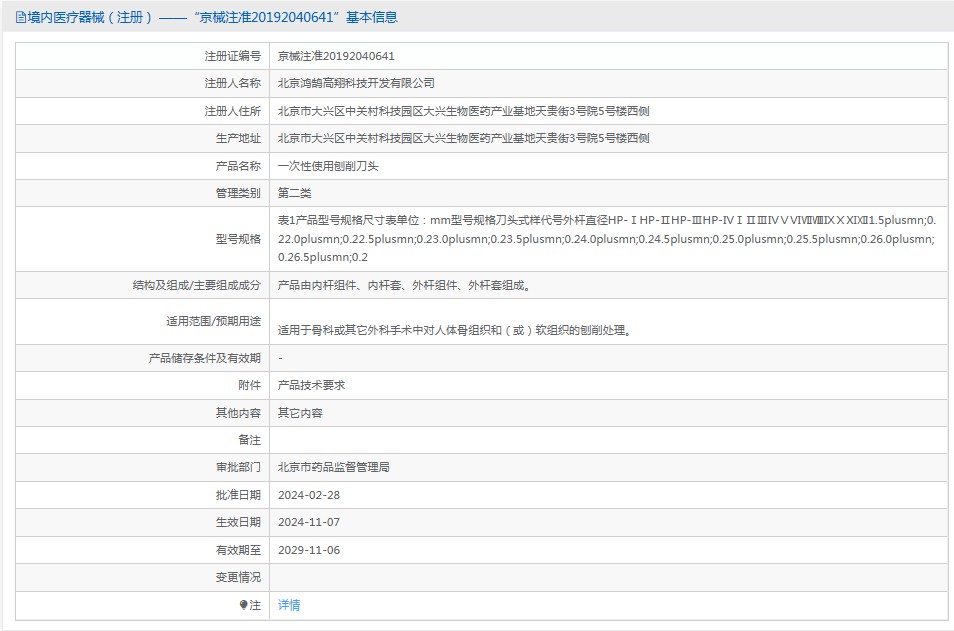Click approval date 2024-02-28
The width and height of the screenshot is (954, 631).
tap(309, 495)
